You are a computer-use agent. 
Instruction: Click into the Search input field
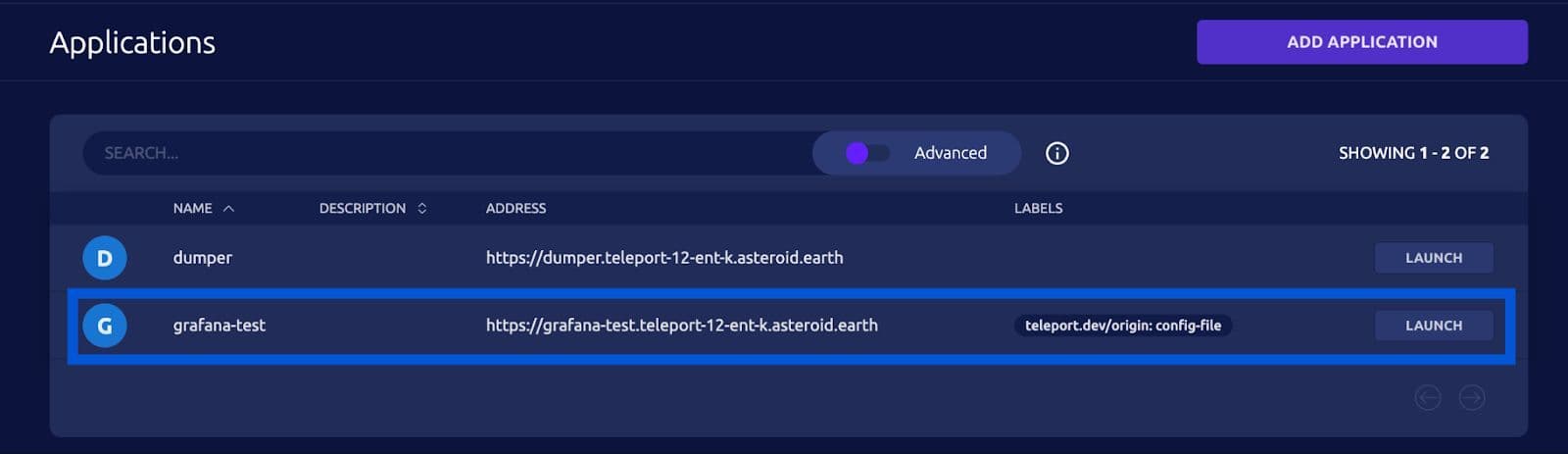441,153
